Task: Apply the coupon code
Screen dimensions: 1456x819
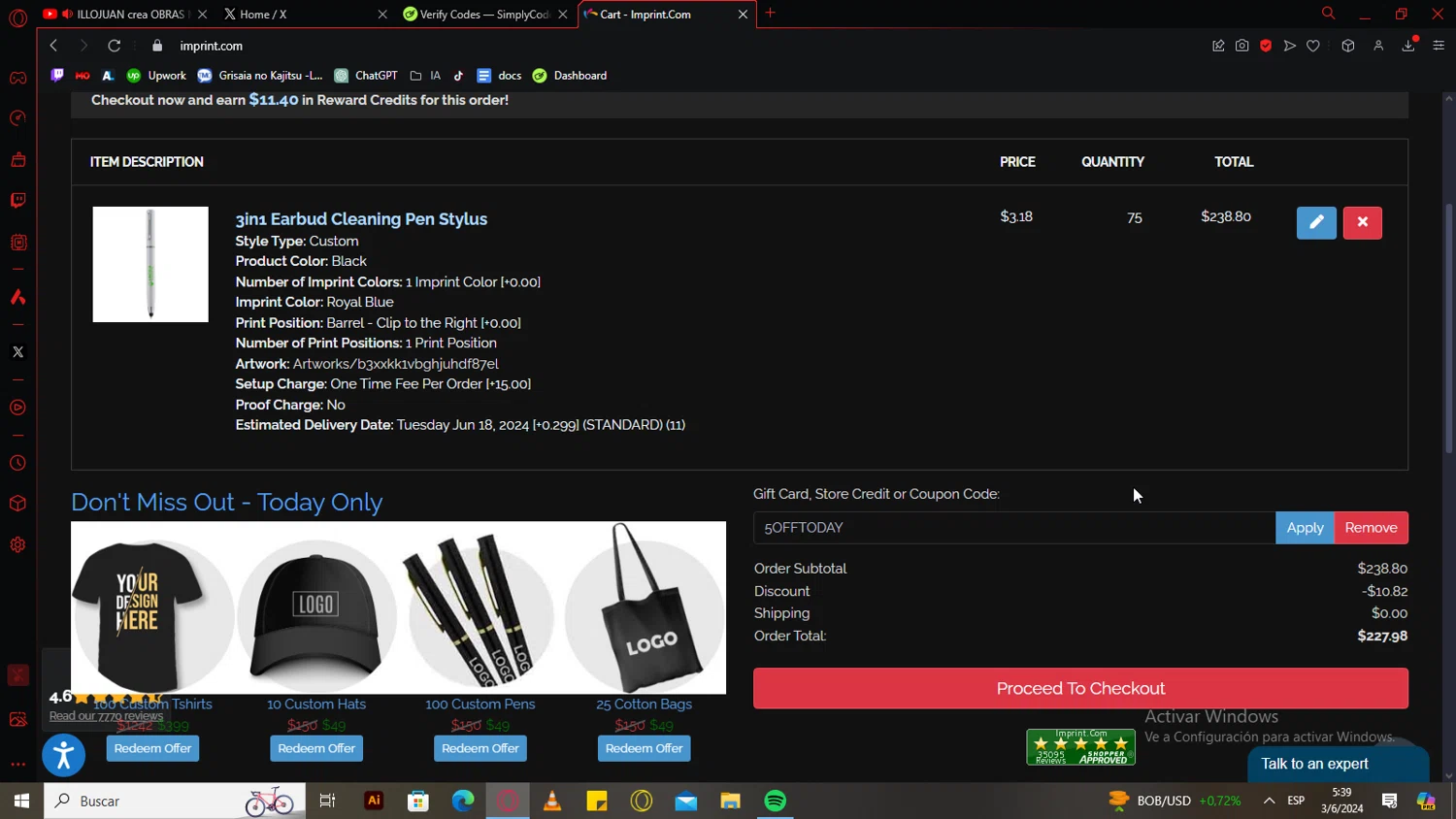Action: 1305,528
